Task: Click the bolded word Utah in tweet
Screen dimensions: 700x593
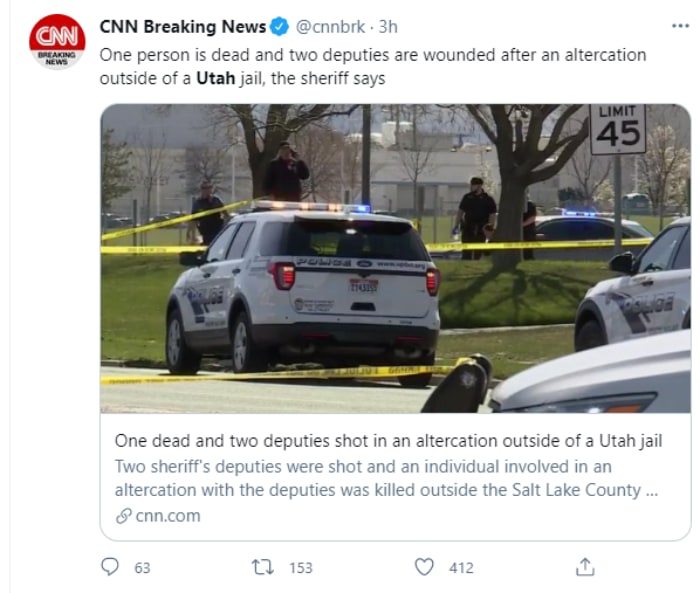Action: [x=216, y=79]
